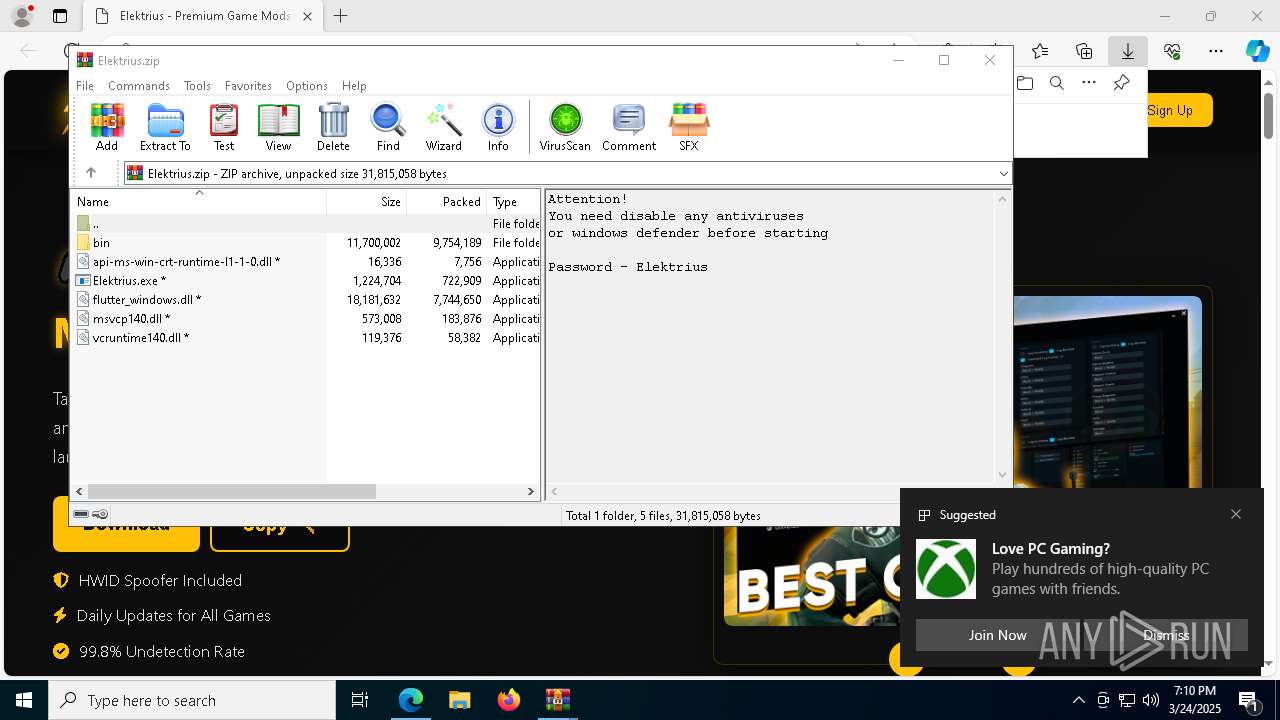
Task: Show hidden system tray icons
Action: (x=1078, y=700)
